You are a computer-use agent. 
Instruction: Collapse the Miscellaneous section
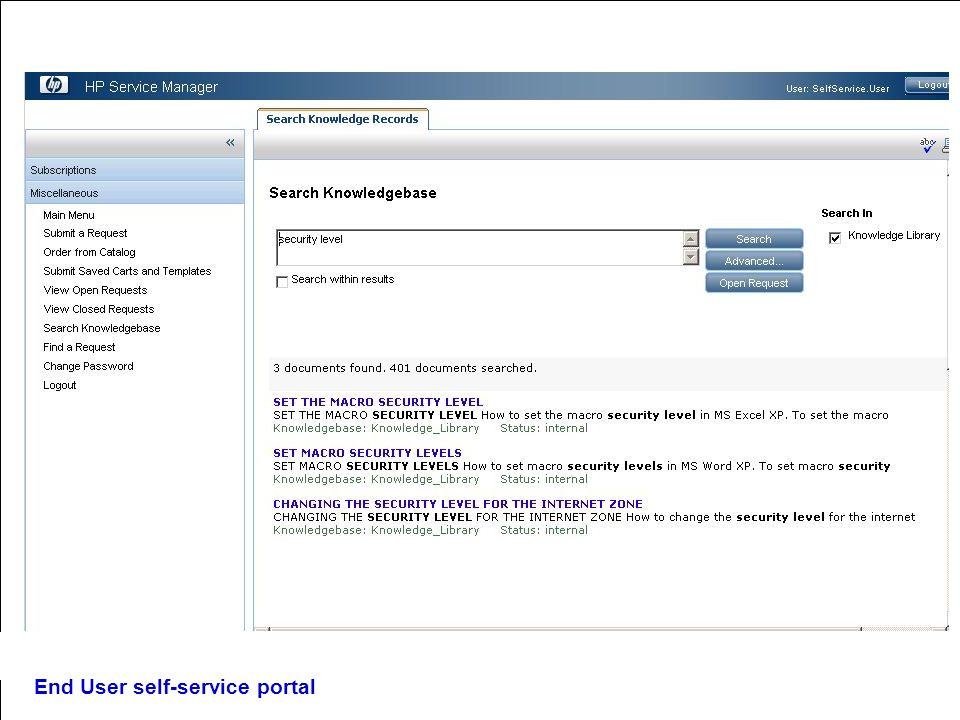click(x=135, y=193)
